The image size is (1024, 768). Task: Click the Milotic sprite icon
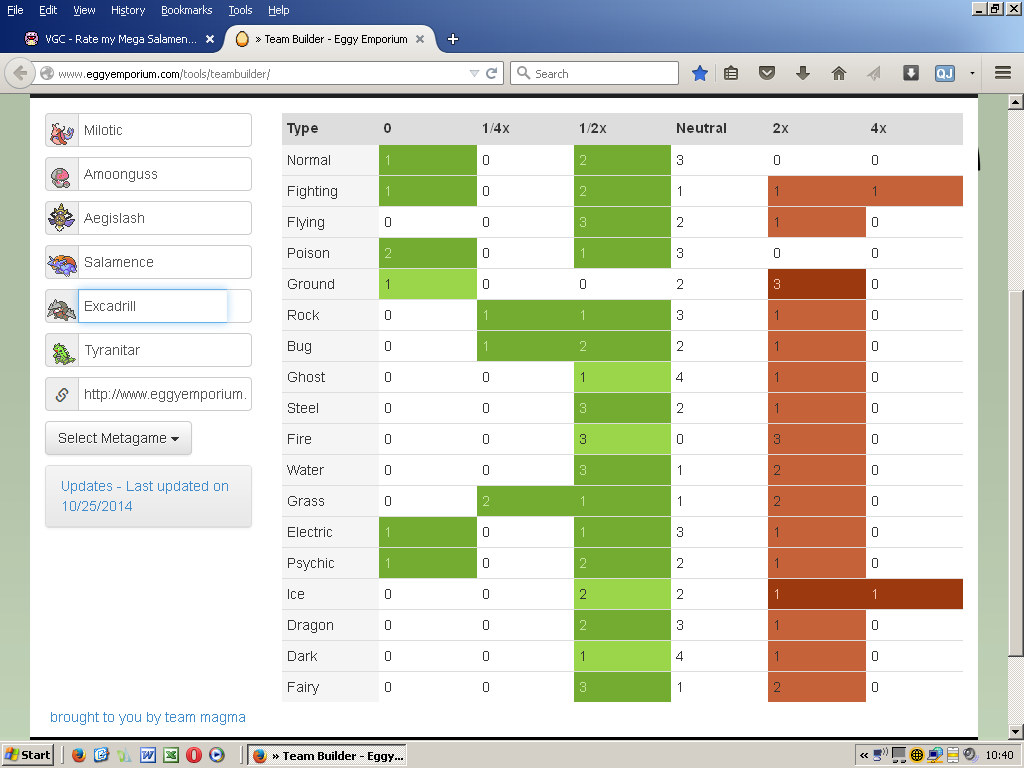pyautogui.click(x=61, y=131)
